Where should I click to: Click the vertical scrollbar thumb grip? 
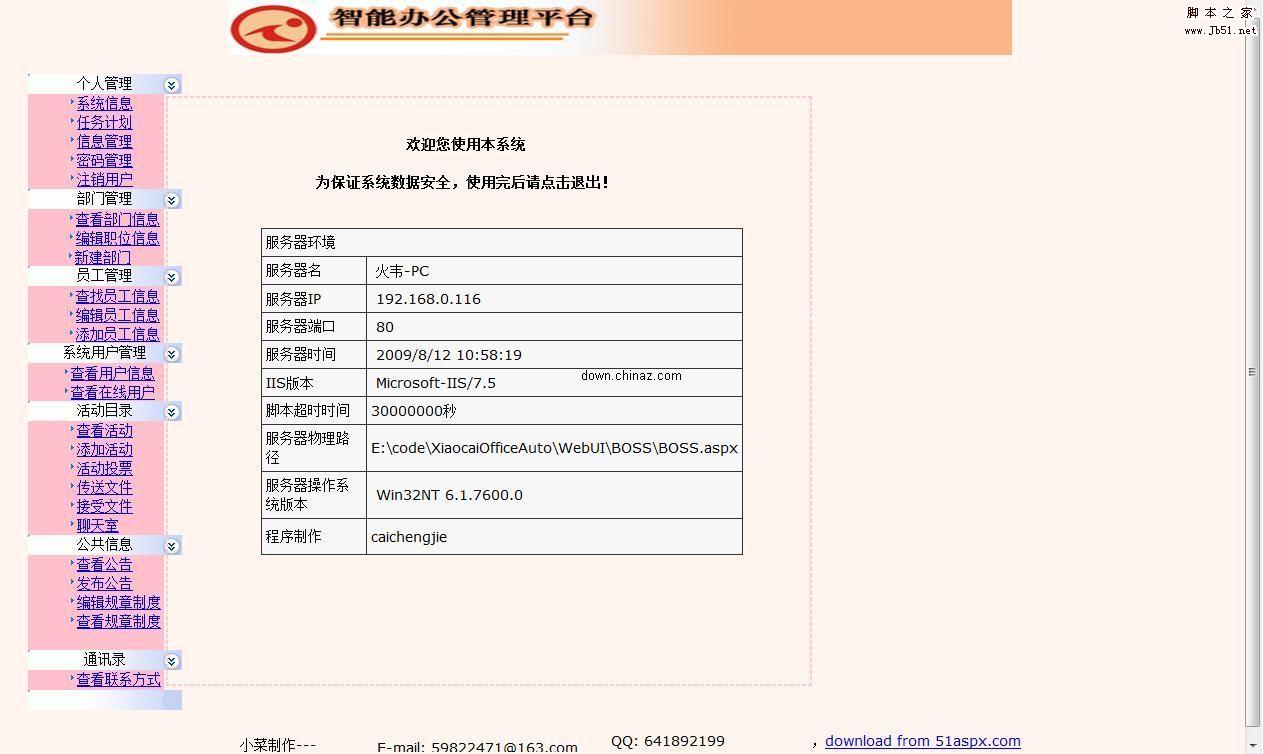[1252, 371]
